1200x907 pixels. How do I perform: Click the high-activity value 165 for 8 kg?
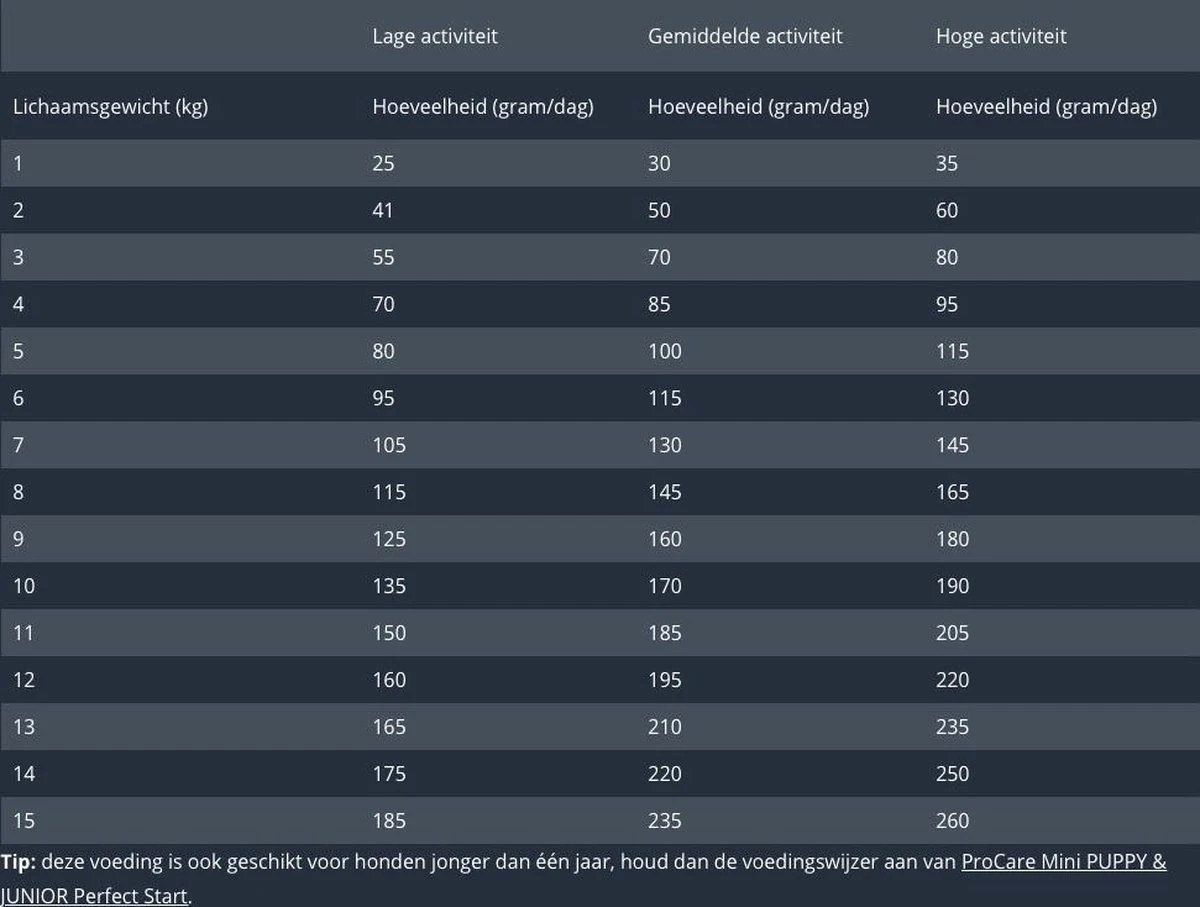click(x=952, y=492)
